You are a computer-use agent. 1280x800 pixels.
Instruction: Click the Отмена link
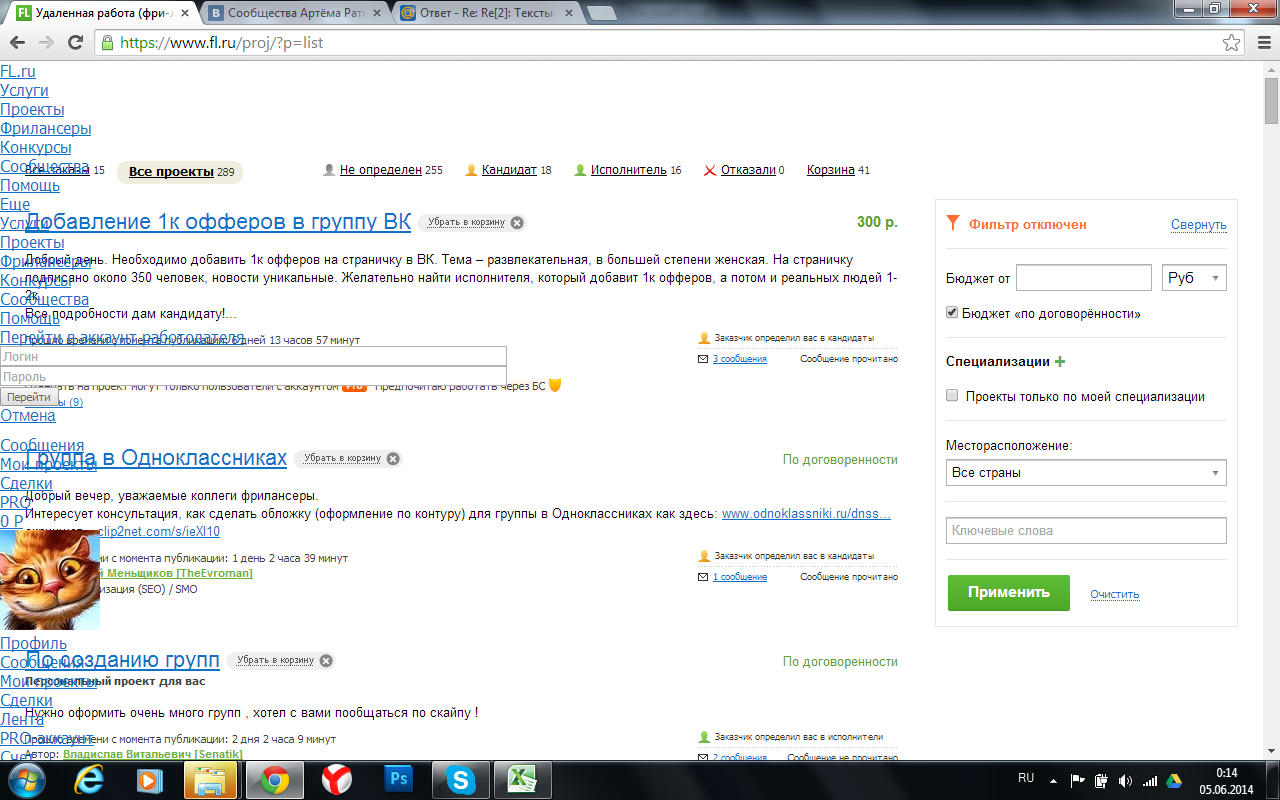pyautogui.click(x=28, y=415)
